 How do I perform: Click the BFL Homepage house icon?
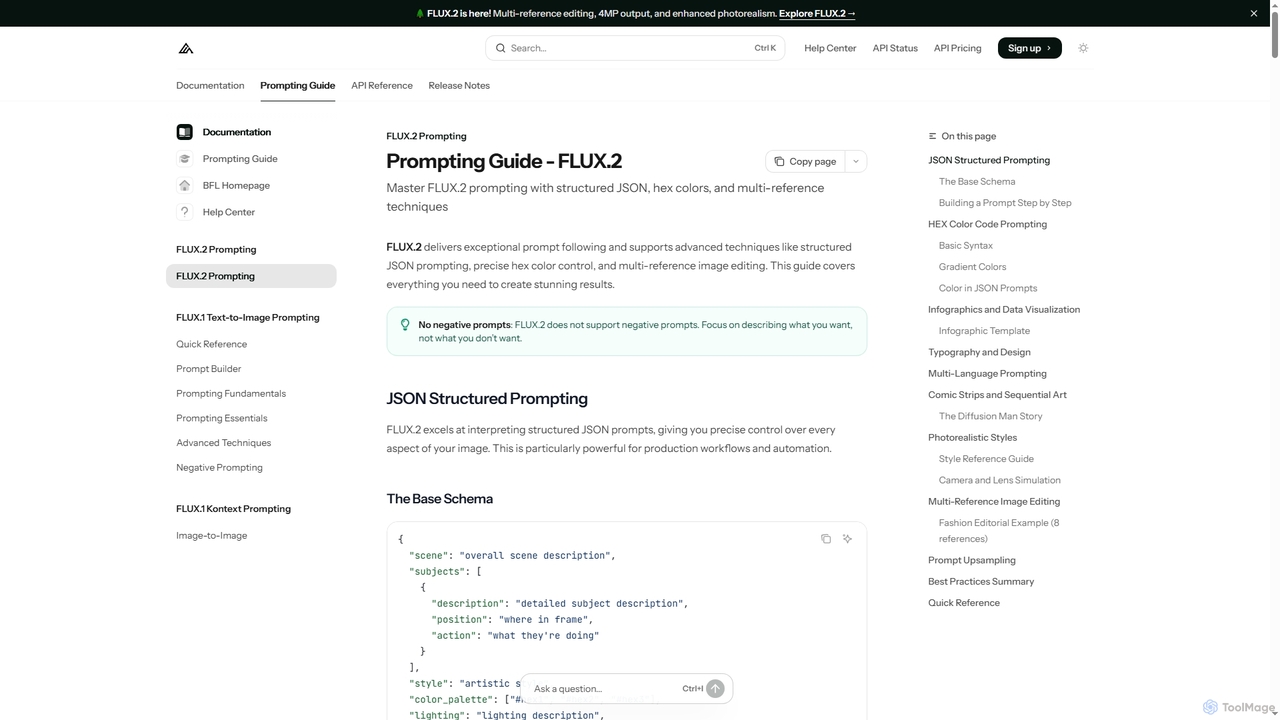tap(184, 185)
